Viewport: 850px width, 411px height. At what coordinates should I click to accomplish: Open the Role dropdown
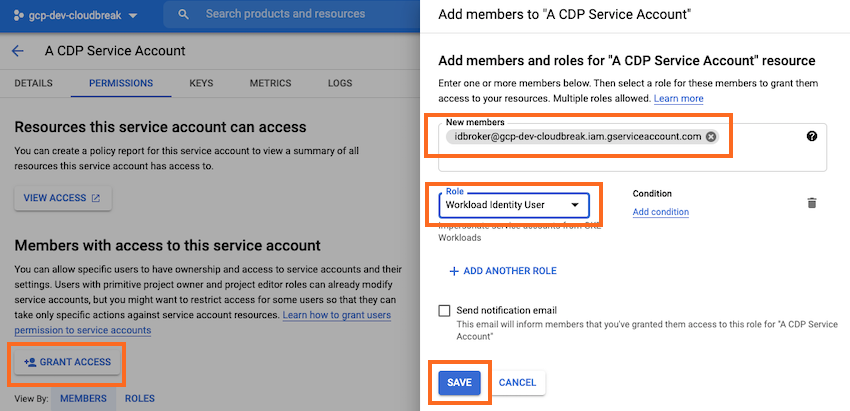[x=513, y=205]
